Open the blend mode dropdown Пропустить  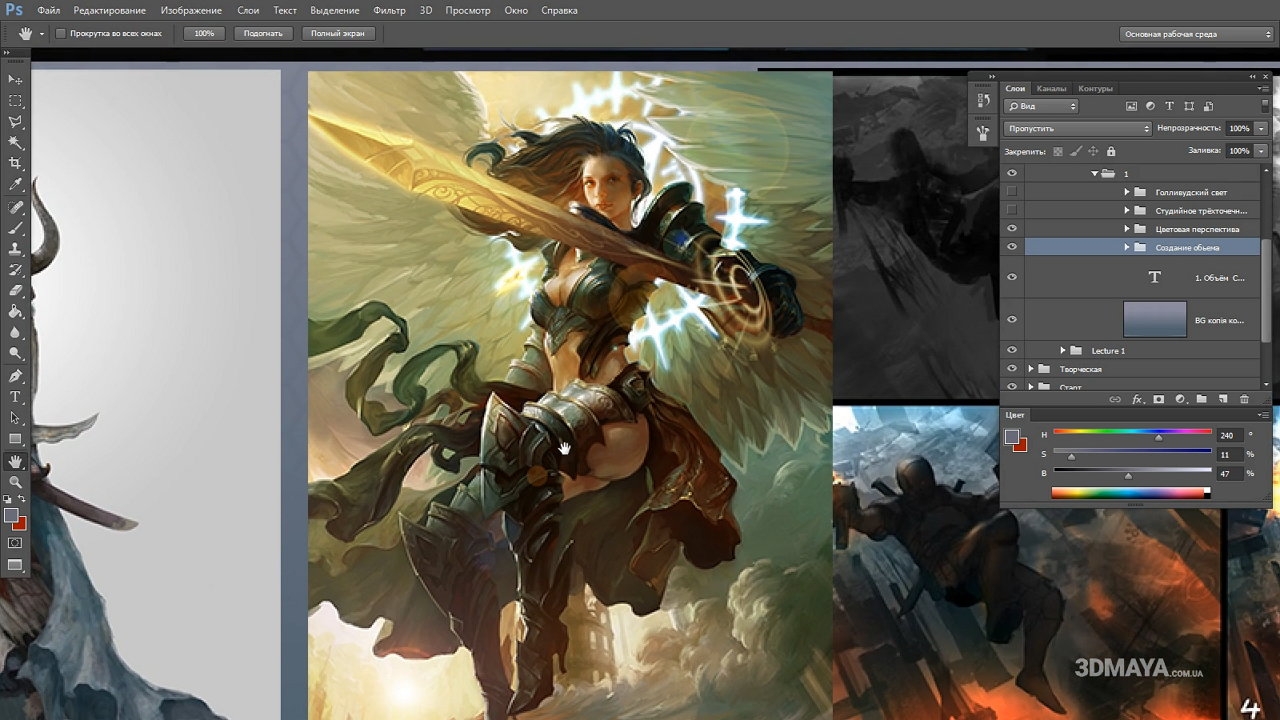pyautogui.click(x=1078, y=128)
